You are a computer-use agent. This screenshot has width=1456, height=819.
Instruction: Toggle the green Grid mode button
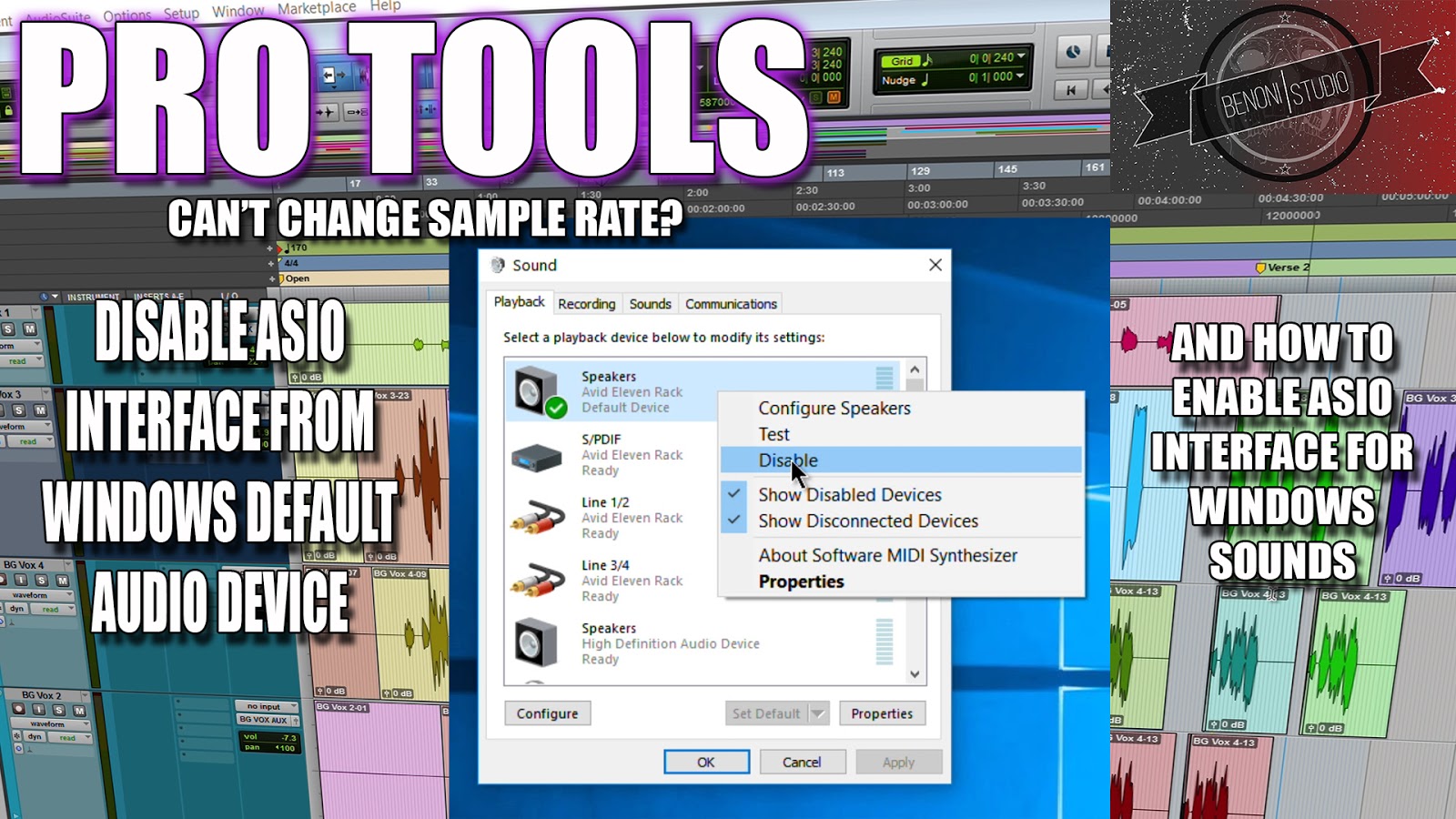901,61
